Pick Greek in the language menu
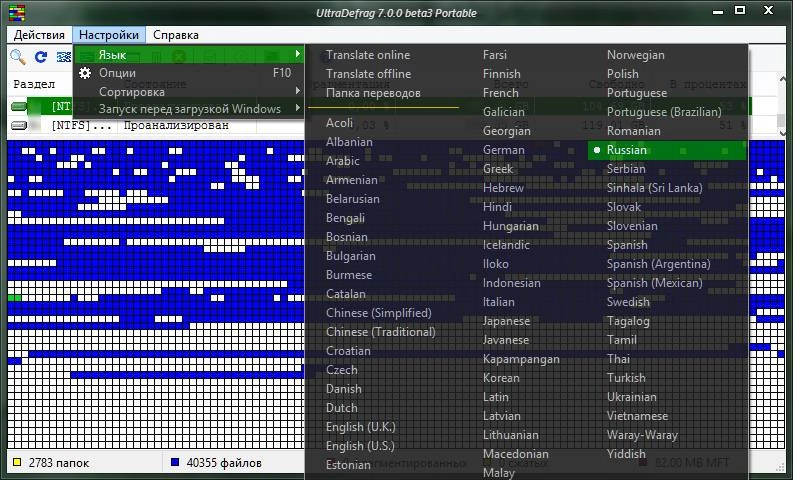The width and height of the screenshot is (793, 480). 498,169
